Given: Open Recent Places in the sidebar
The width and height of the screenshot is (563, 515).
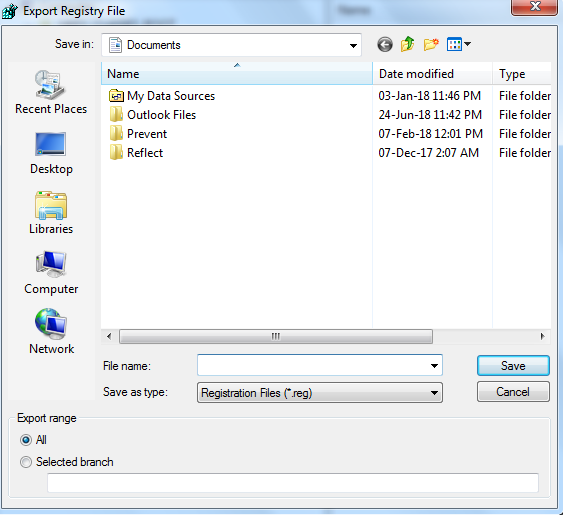Looking at the screenshot, I should tap(51, 92).
